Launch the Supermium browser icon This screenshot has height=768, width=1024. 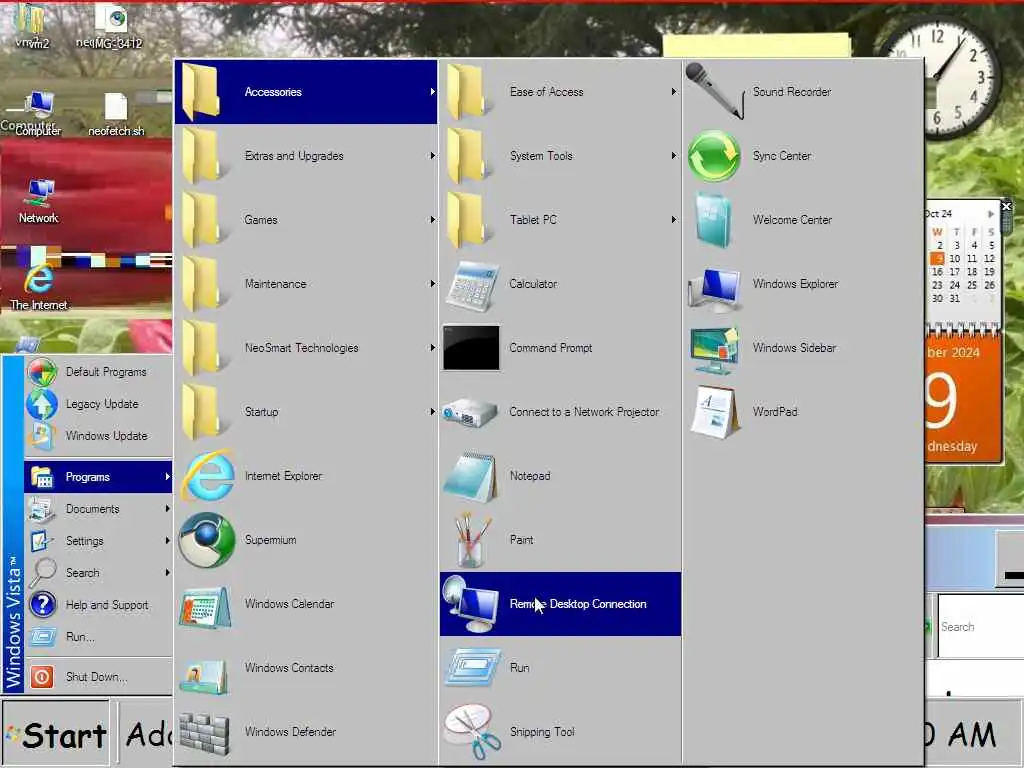coord(207,540)
